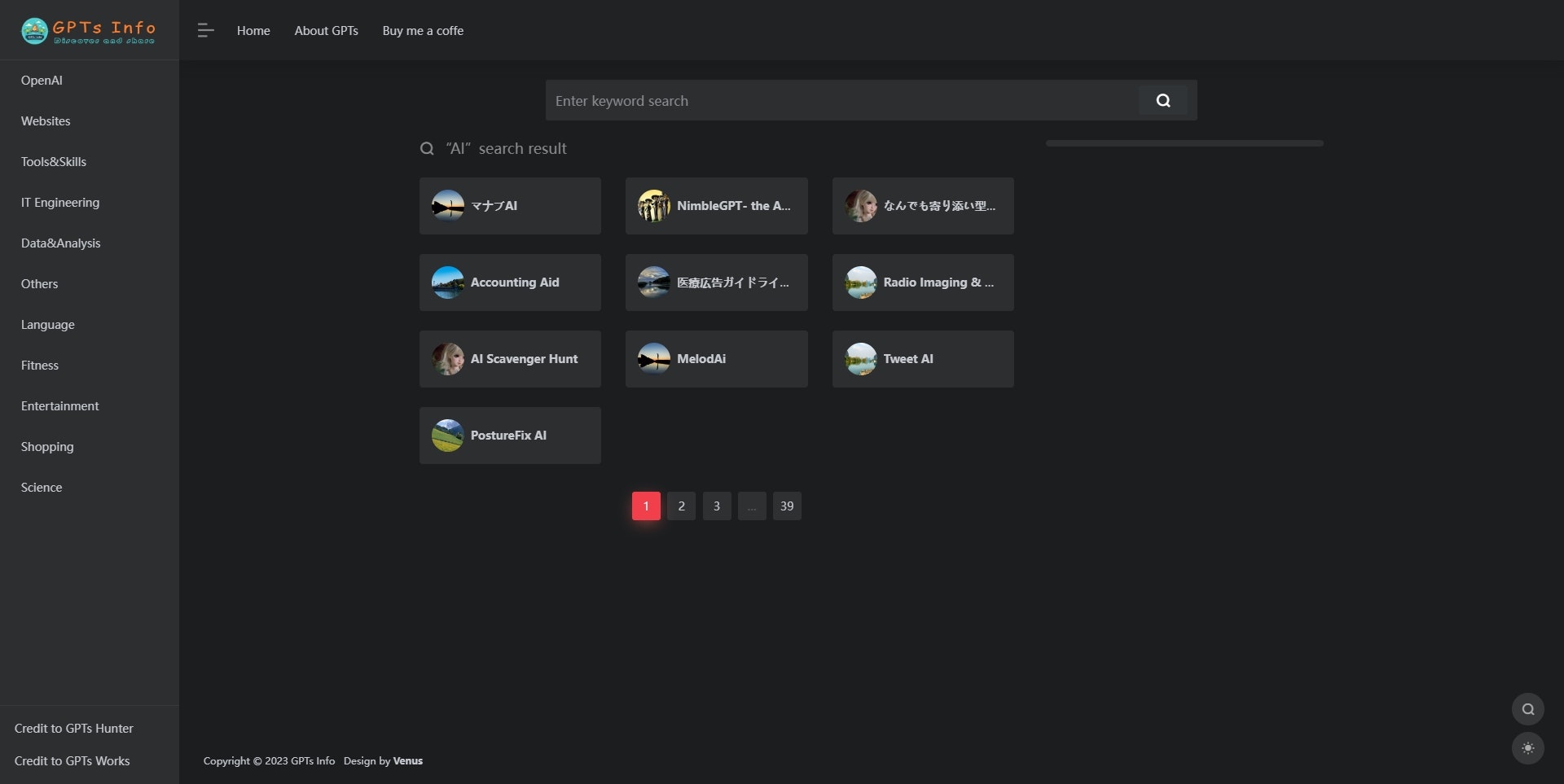Screen dimensions: 1564x784
Task: Open the floating search icon at bottom right
Action: click(1528, 709)
